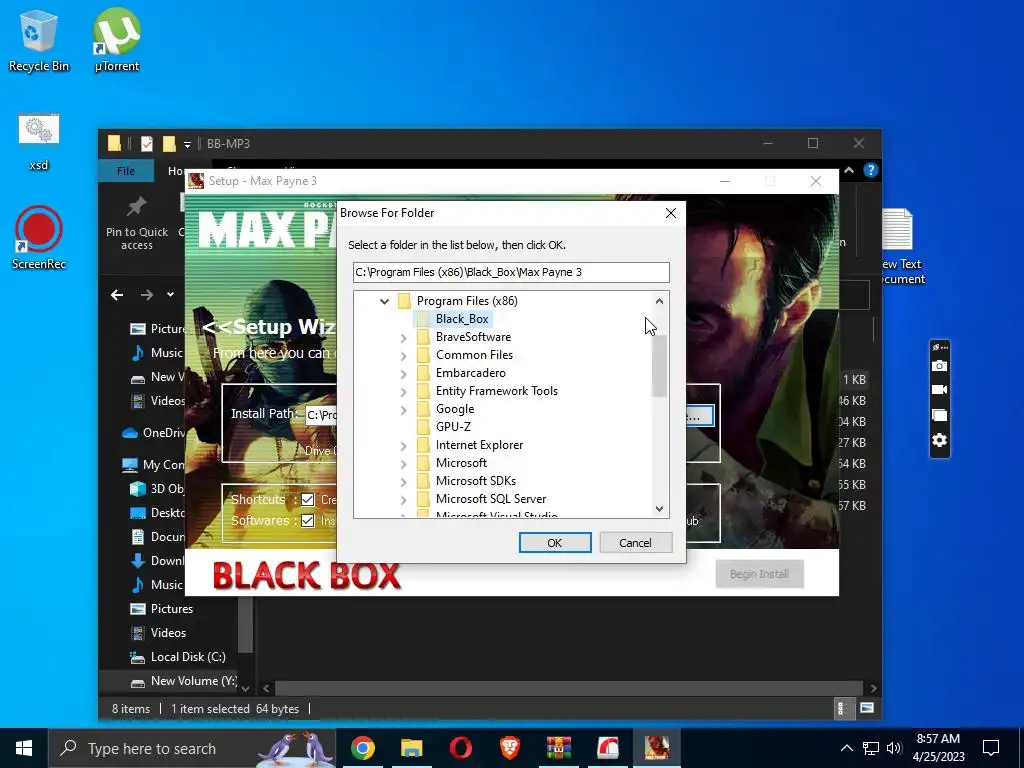The height and width of the screenshot is (768, 1024).
Task: Expand the Microsoft folder node
Action: pyautogui.click(x=404, y=463)
